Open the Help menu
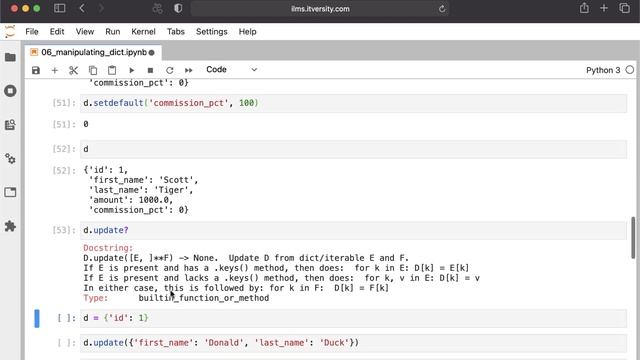 (x=247, y=31)
